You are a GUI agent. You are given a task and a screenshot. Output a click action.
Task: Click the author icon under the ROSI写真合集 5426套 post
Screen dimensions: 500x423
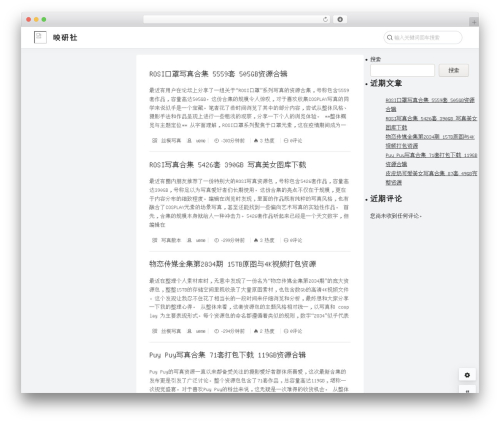[x=189, y=240]
